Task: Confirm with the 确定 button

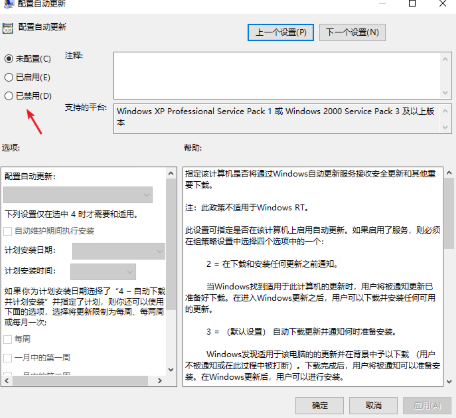Action: point(319,405)
